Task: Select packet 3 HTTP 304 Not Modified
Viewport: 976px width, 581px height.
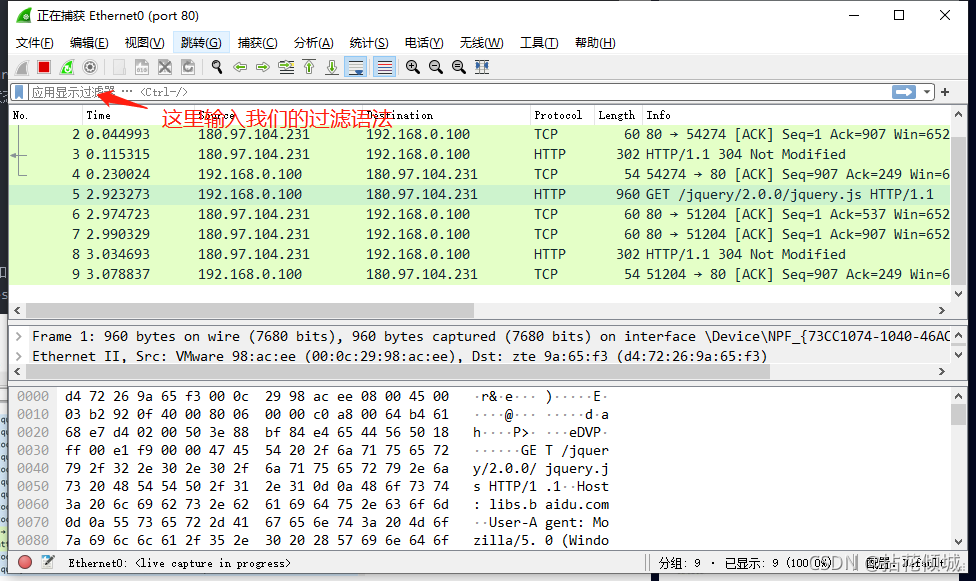Action: 480,154
